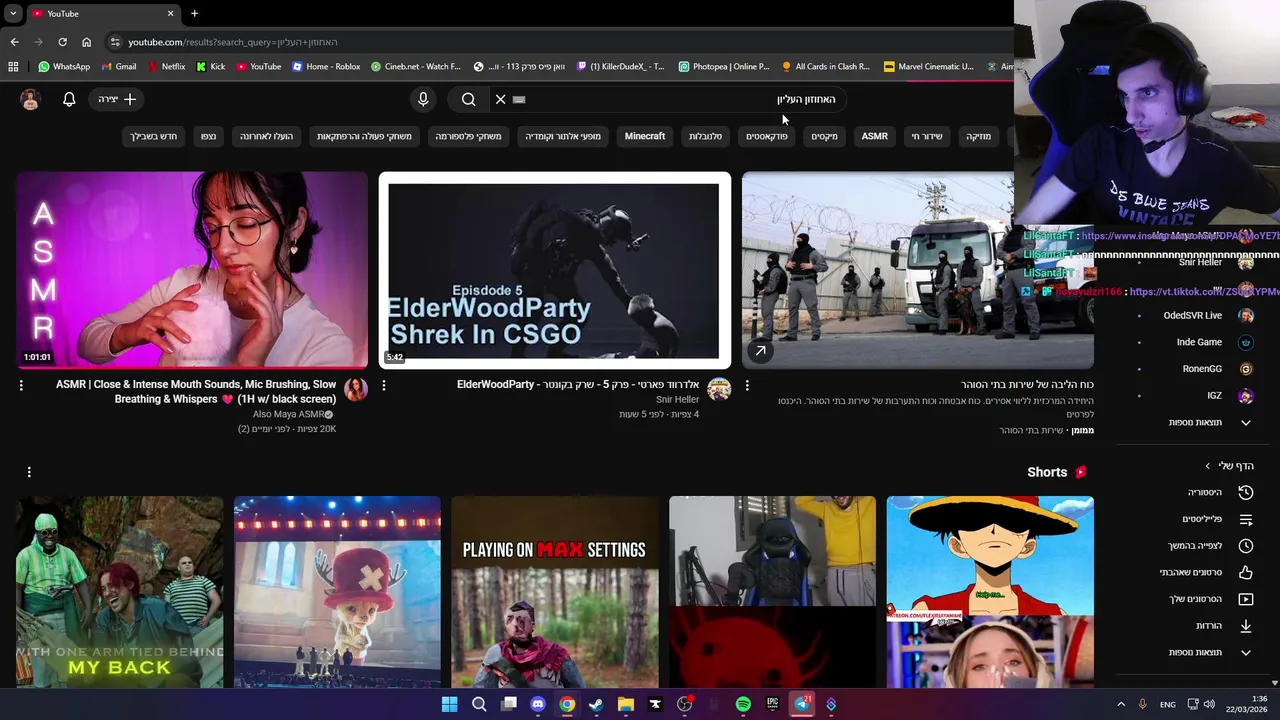This screenshot has height=720, width=1280.
Task: Open the three-dot menu for the sponsored ad
Action: pyautogui.click(x=747, y=385)
